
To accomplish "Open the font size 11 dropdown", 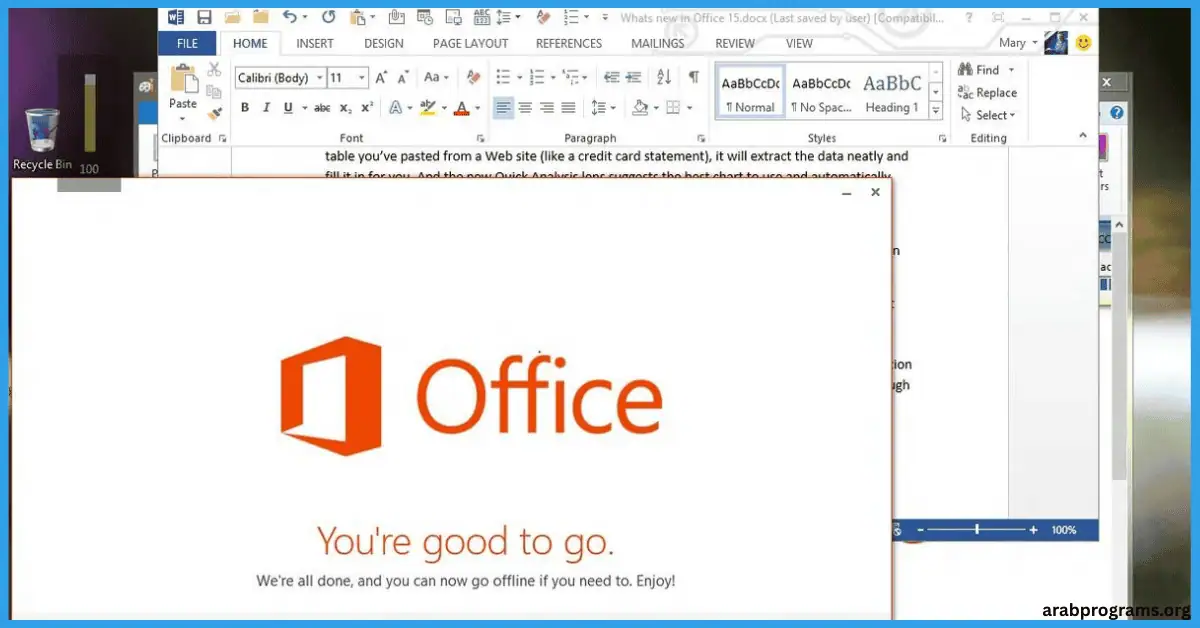I will tap(363, 78).
